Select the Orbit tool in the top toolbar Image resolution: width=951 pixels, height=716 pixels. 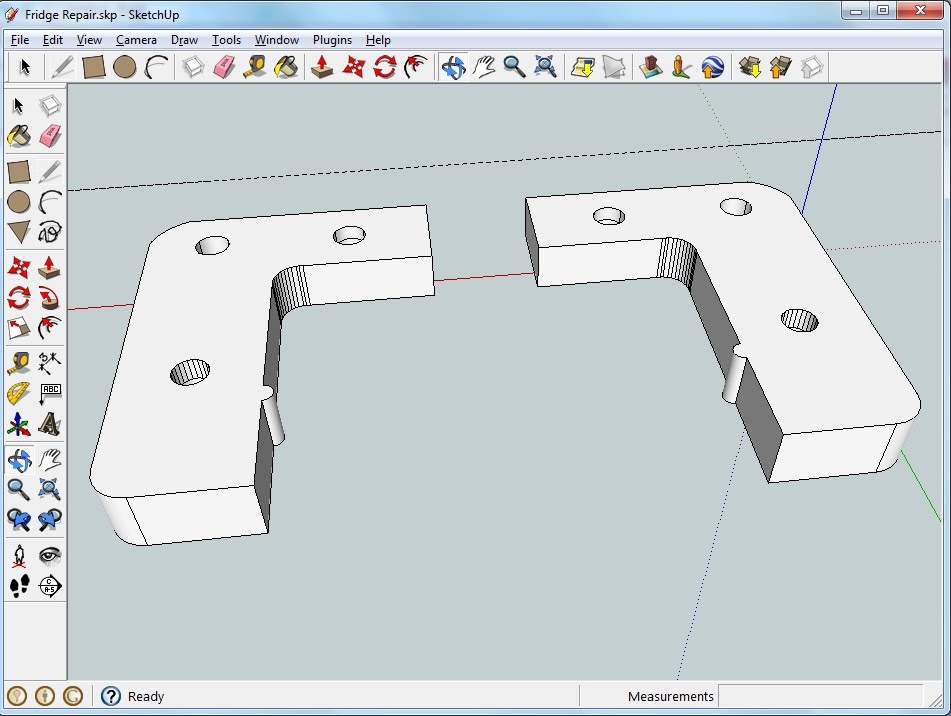pos(453,67)
